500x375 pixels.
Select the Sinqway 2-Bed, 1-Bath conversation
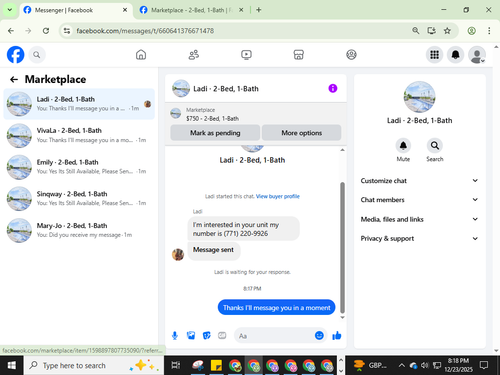[x=79, y=199]
